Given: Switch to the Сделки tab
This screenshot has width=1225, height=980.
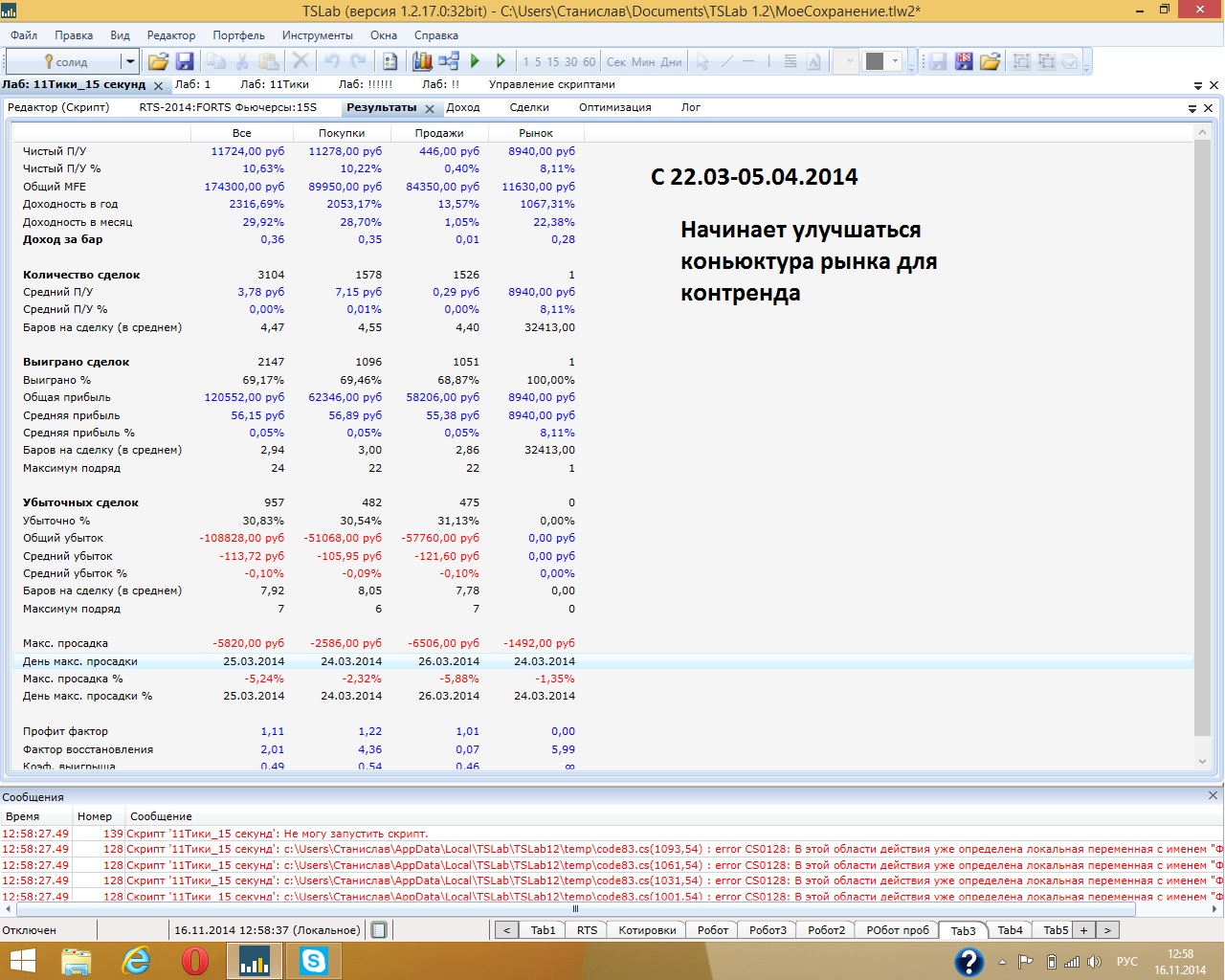Looking at the screenshot, I should click(x=529, y=108).
